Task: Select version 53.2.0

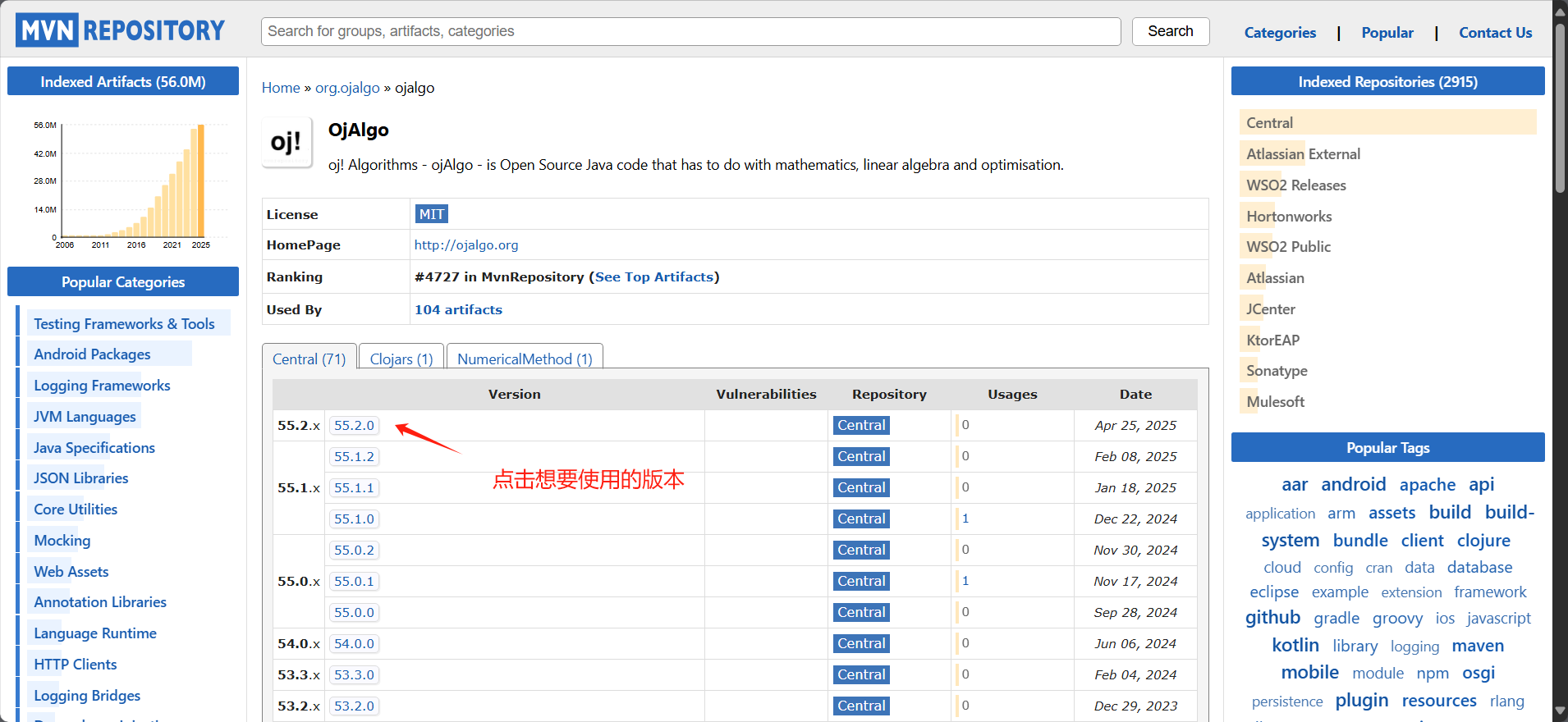Action: point(354,706)
